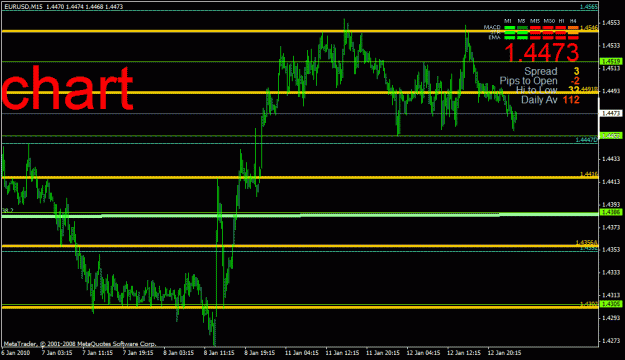Select the white 1.4473 current price axis tag
Image resolution: width=625 pixels, height=360 pixels.
tap(611, 114)
